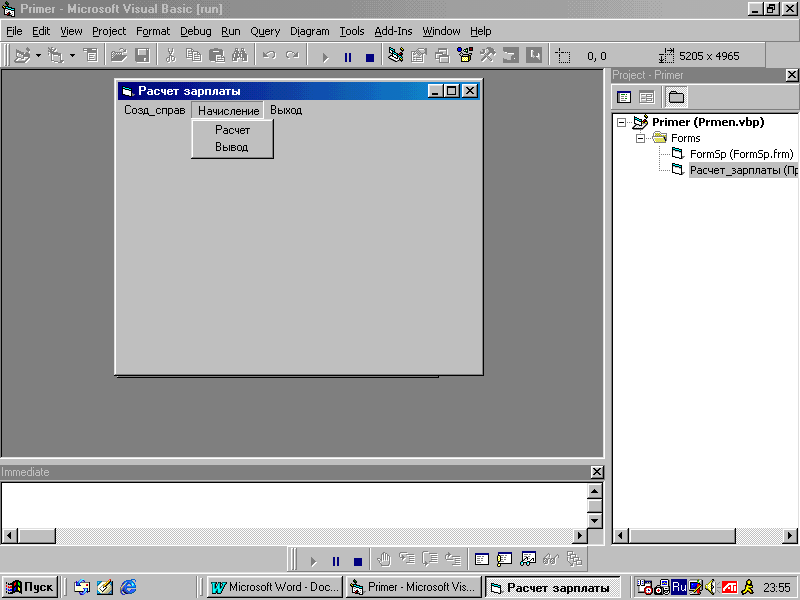Click Quick Watch glasses icon in Debug toolbar

click(551, 560)
